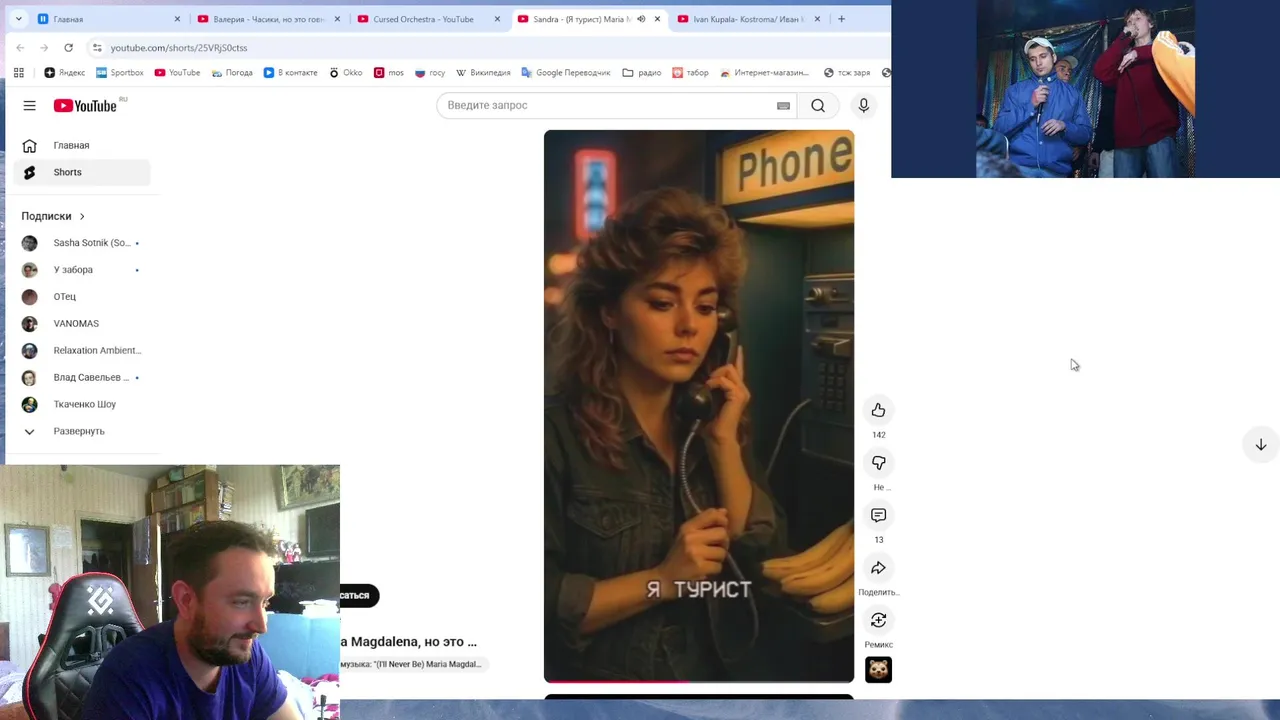Open the Google Переводчик bookmark
Image resolution: width=1280 pixels, height=720 pixels.
(566, 72)
